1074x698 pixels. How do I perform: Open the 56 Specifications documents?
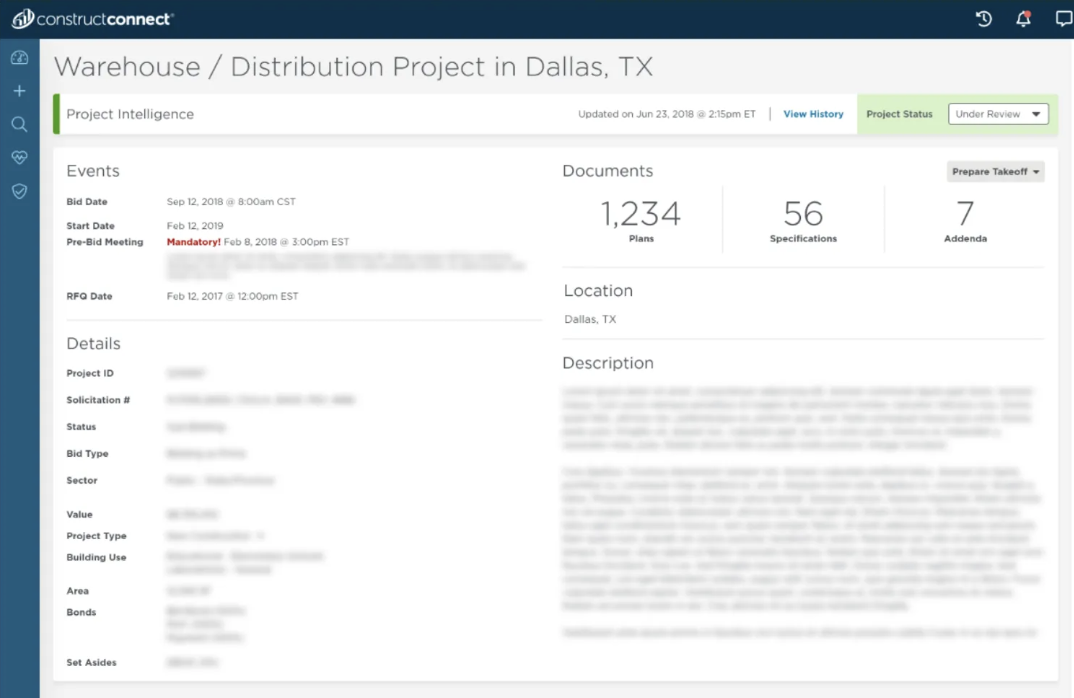803,220
